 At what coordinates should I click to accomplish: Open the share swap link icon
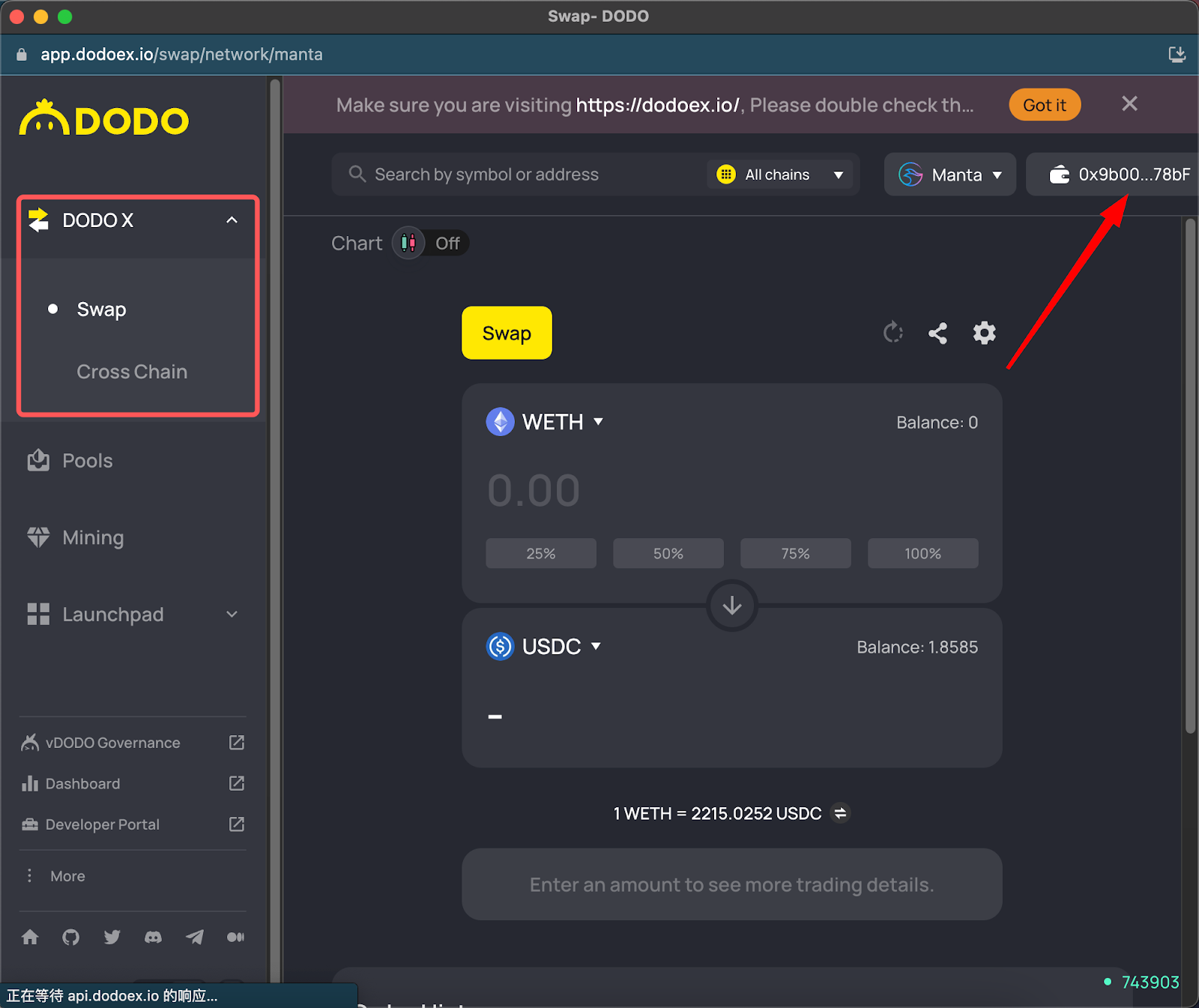pyautogui.click(x=937, y=333)
